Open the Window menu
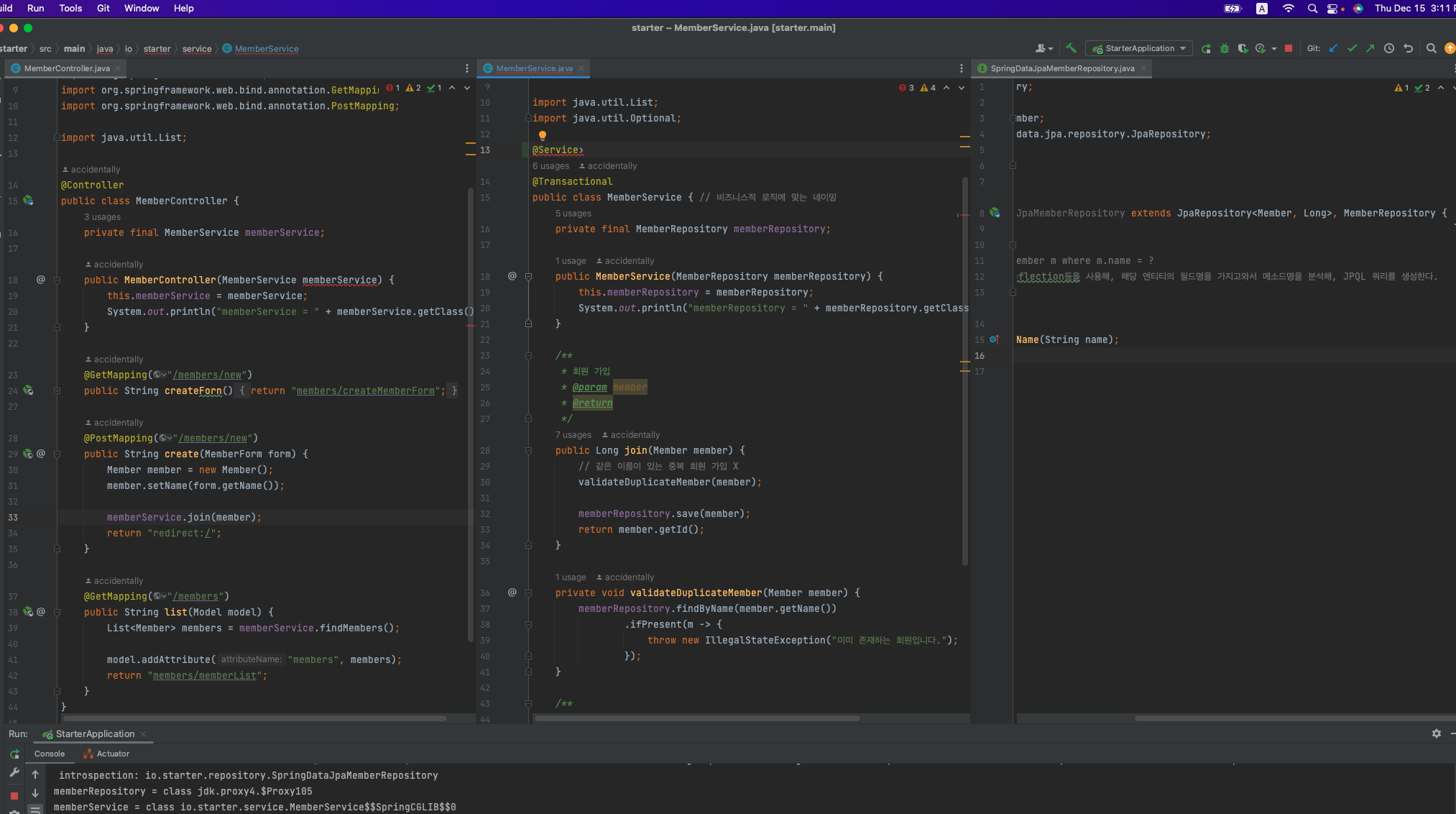Screen dimensions: 1456x814 pos(142,8)
